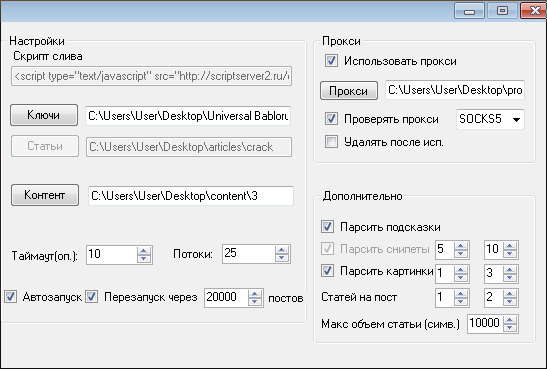The height and width of the screenshot is (369, 547).
Task: Click the articles\crack path field
Action: 189,147
